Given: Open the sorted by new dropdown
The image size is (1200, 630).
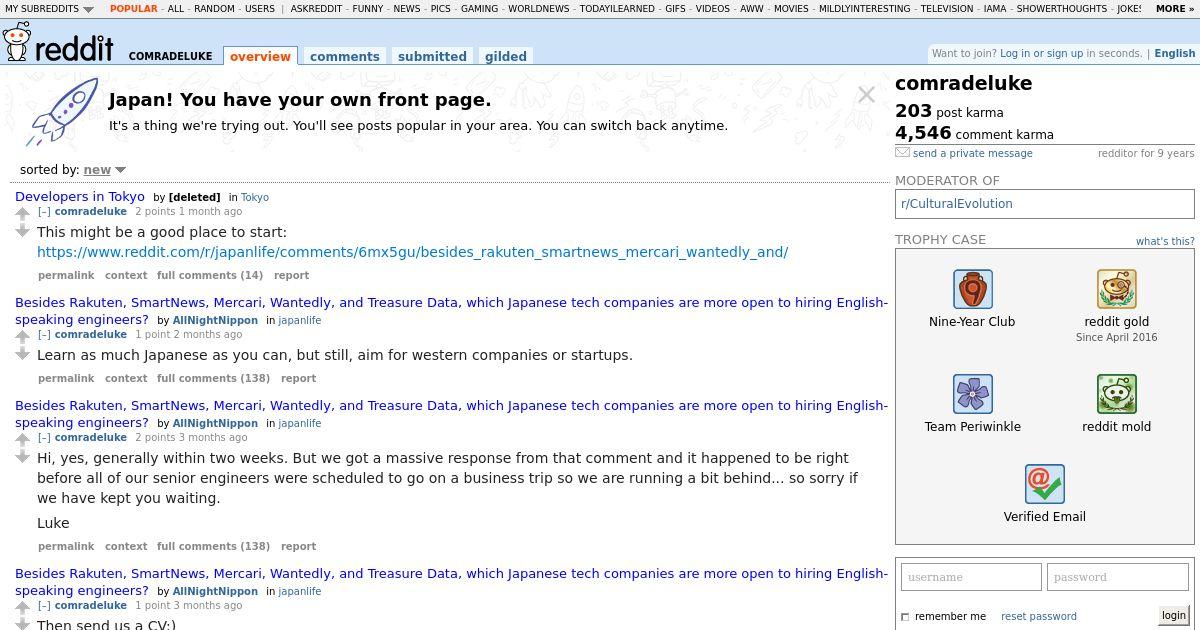Looking at the screenshot, I should [104, 170].
